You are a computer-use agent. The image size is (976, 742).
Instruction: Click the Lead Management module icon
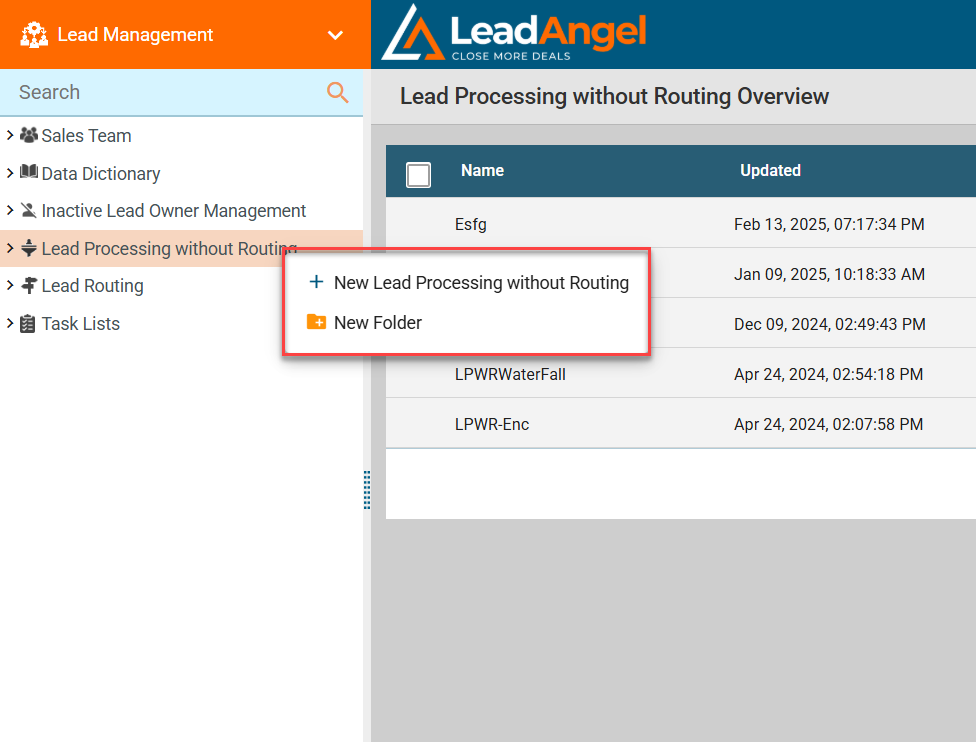tap(34, 35)
